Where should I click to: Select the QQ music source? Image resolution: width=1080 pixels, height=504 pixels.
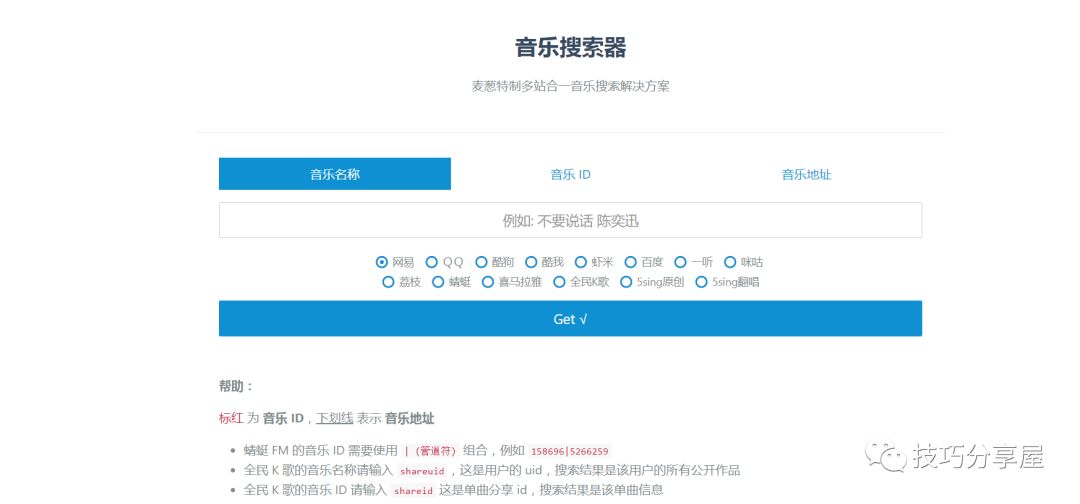point(432,262)
